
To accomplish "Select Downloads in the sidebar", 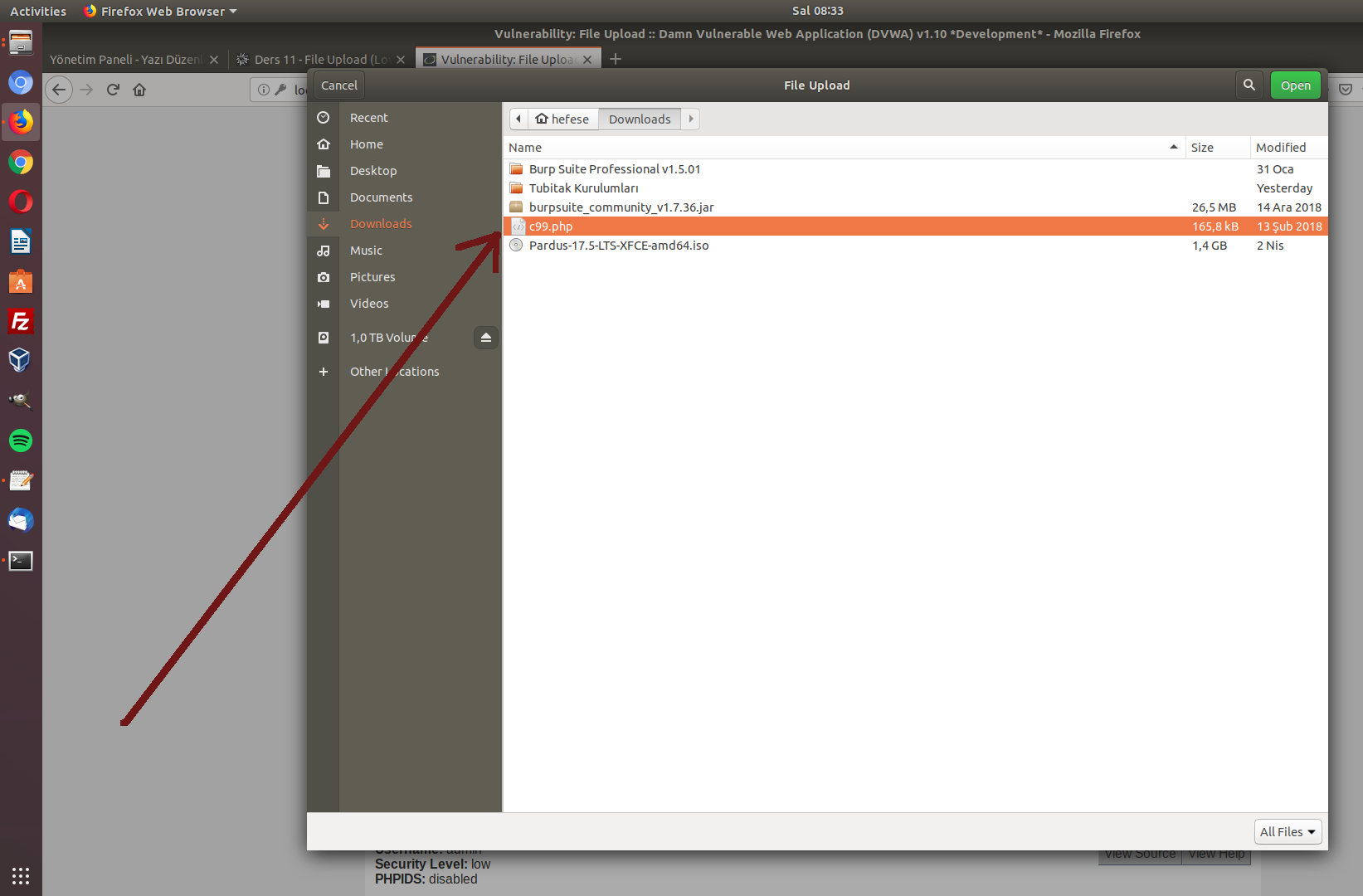I will tap(381, 224).
